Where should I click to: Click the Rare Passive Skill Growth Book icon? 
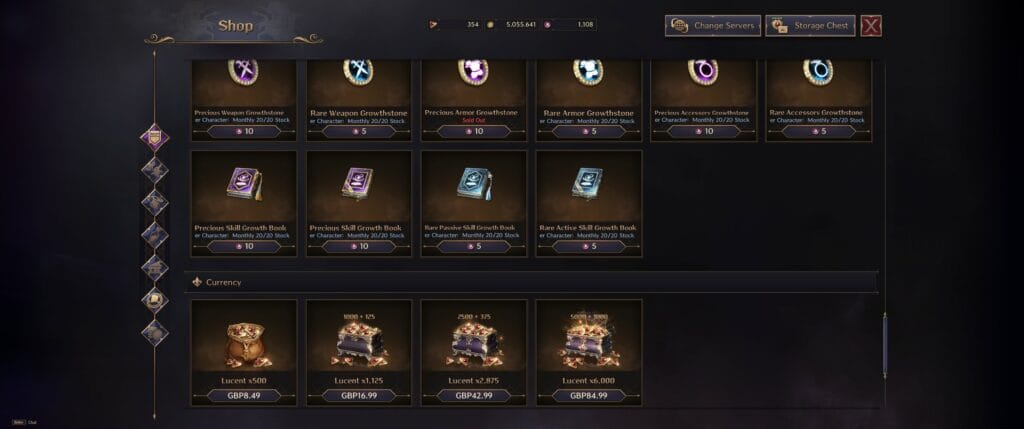click(473, 184)
